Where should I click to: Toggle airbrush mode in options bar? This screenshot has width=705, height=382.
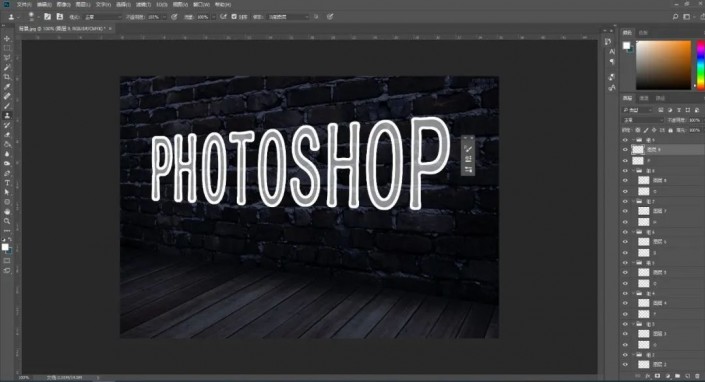click(x=223, y=17)
